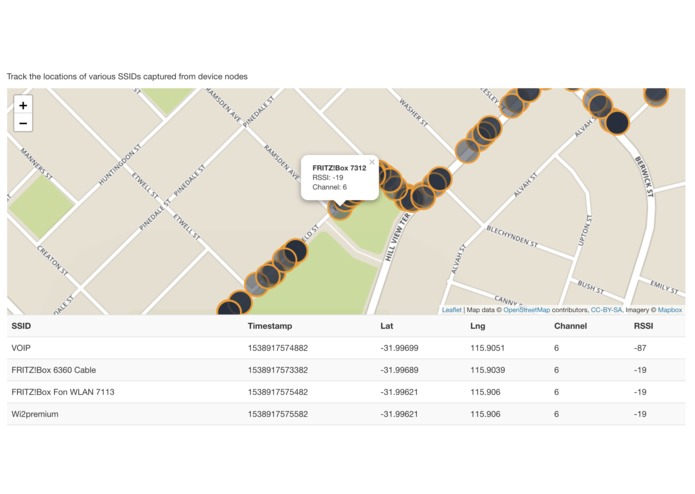Click the Hill View Ter street label
The width and height of the screenshot is (695, 494).
397,237
